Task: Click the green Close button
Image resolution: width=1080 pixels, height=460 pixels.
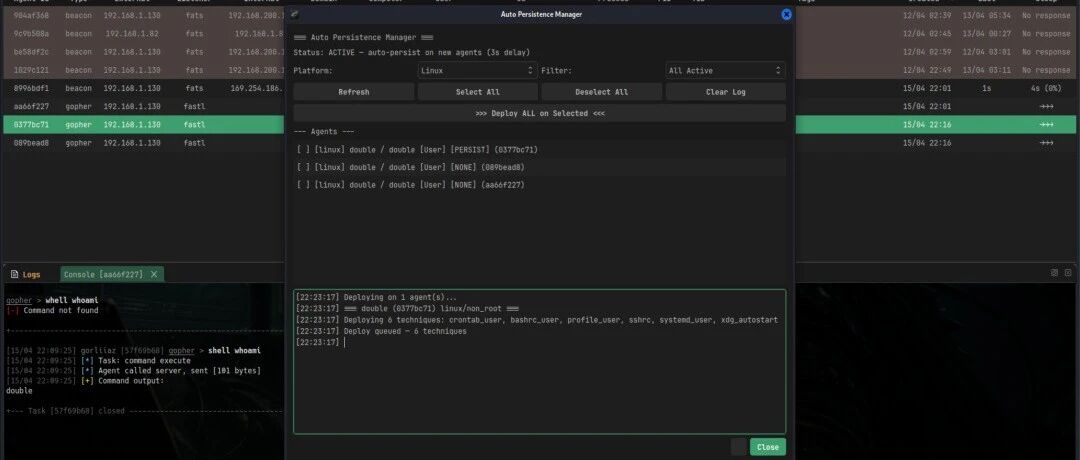Action: coord(767,447)
